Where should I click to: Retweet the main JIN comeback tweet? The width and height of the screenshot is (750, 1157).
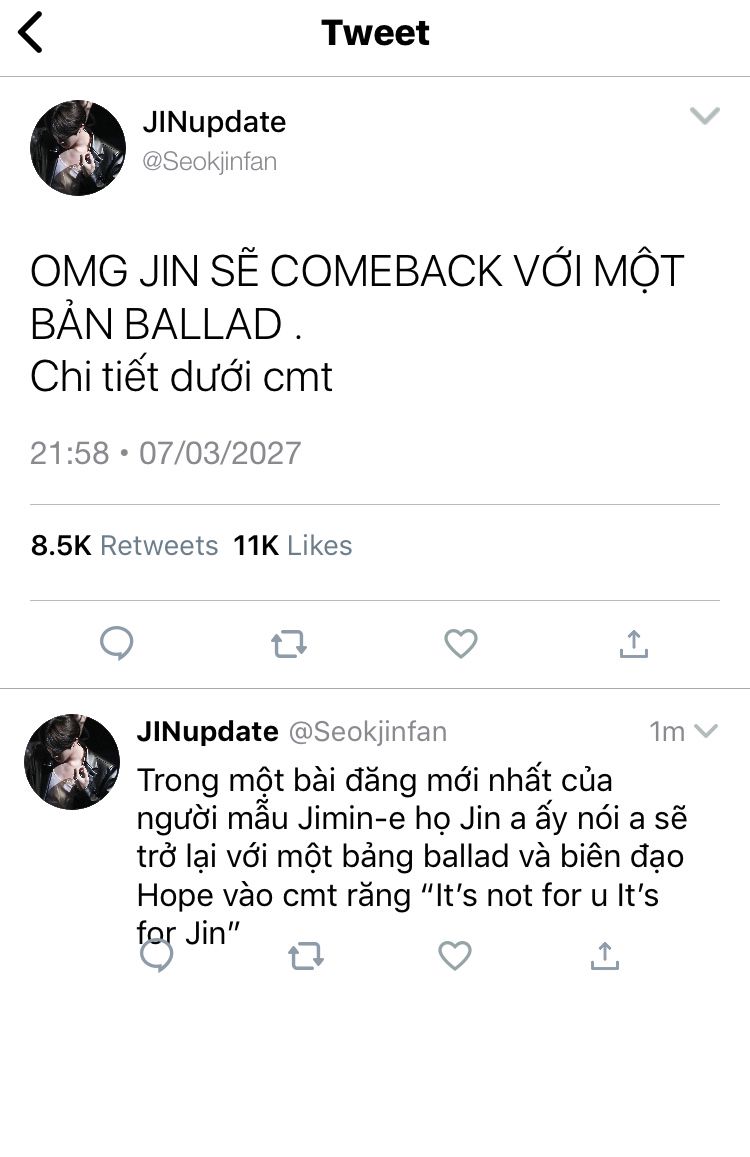coord(289,644)
